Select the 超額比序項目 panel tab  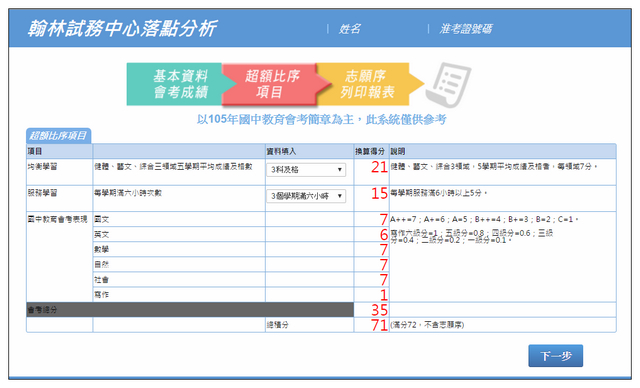[58, 136]
